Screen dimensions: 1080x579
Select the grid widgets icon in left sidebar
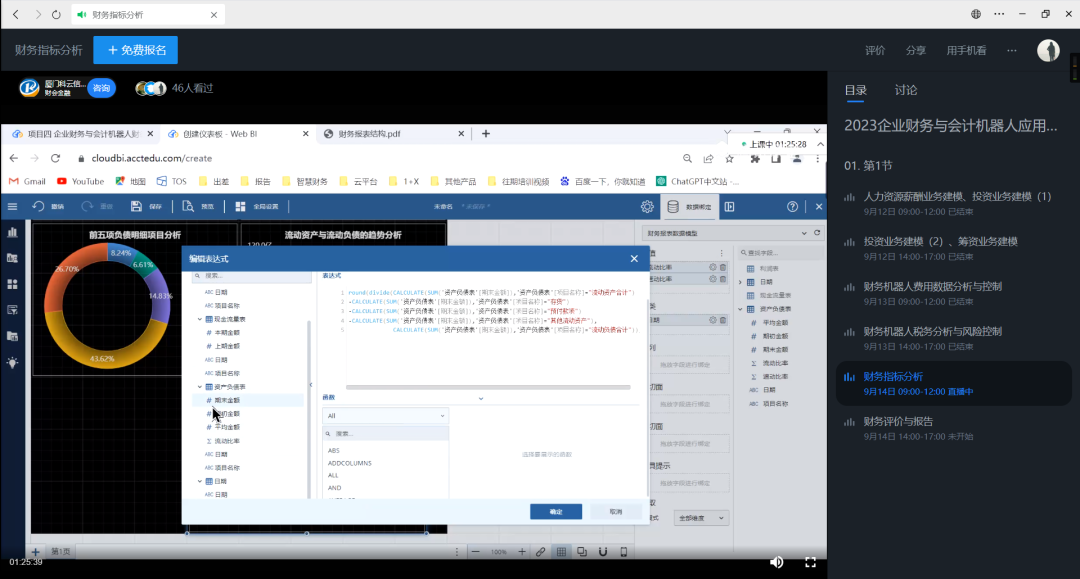tap(12, 284)
